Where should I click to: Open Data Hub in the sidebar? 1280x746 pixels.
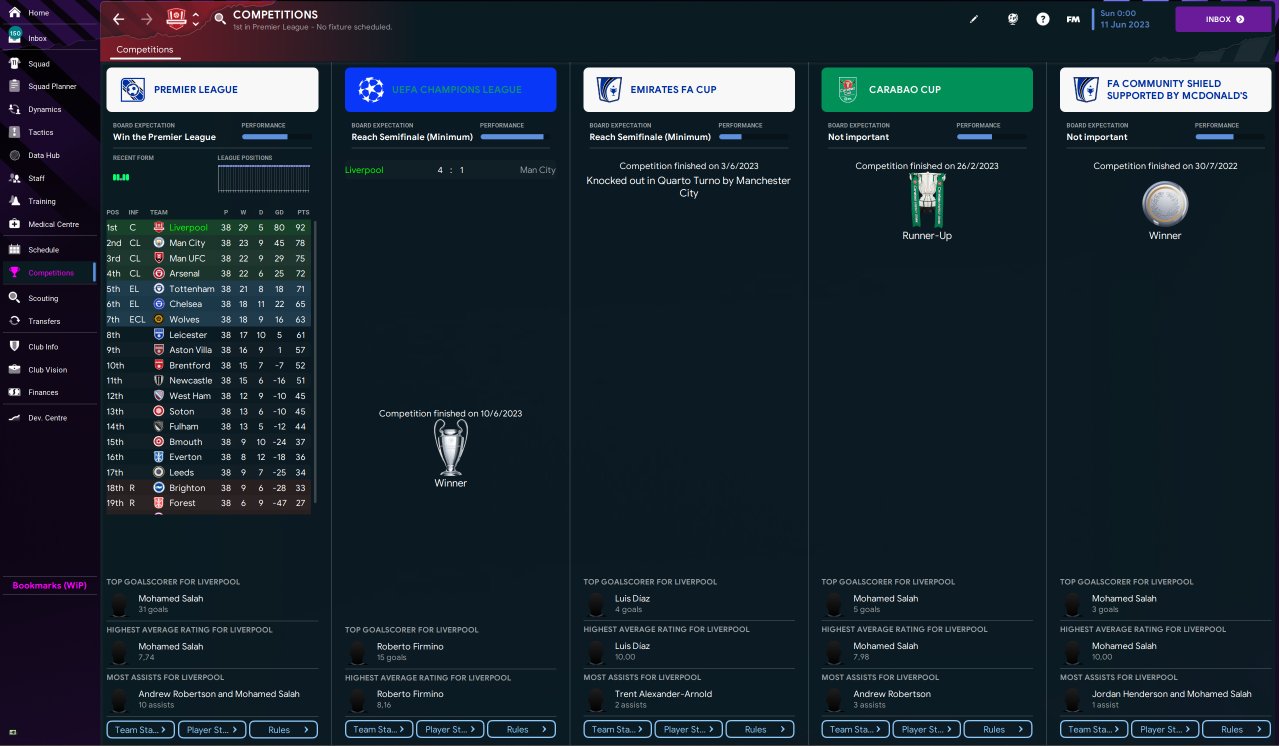pos(48,155)
